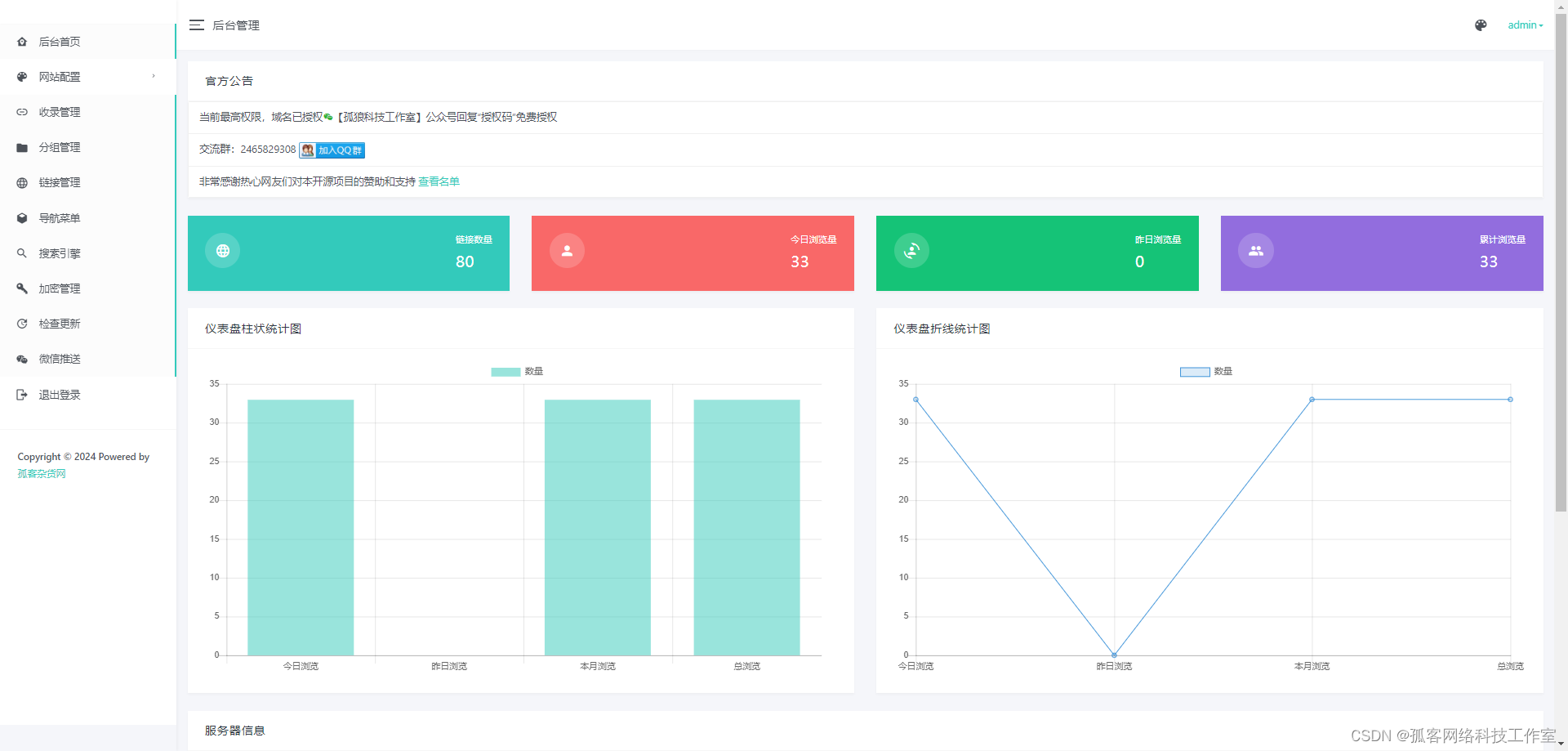Click the circular icon on 昨日浏览量 card
Viewport: 1568px width, 751px height.
click(x=911, y=251)
